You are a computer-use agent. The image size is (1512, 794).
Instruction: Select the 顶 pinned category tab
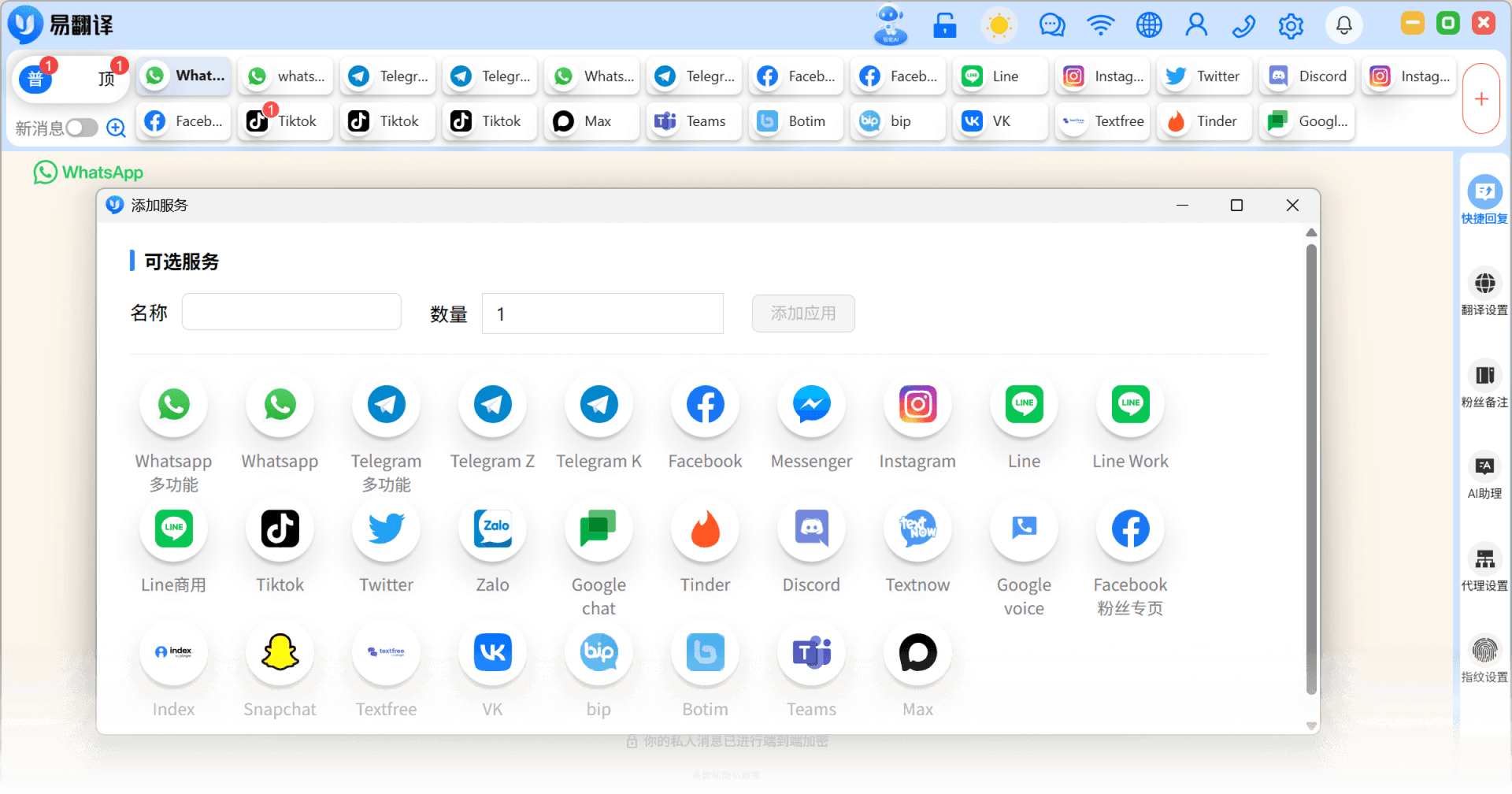(106, 78)
